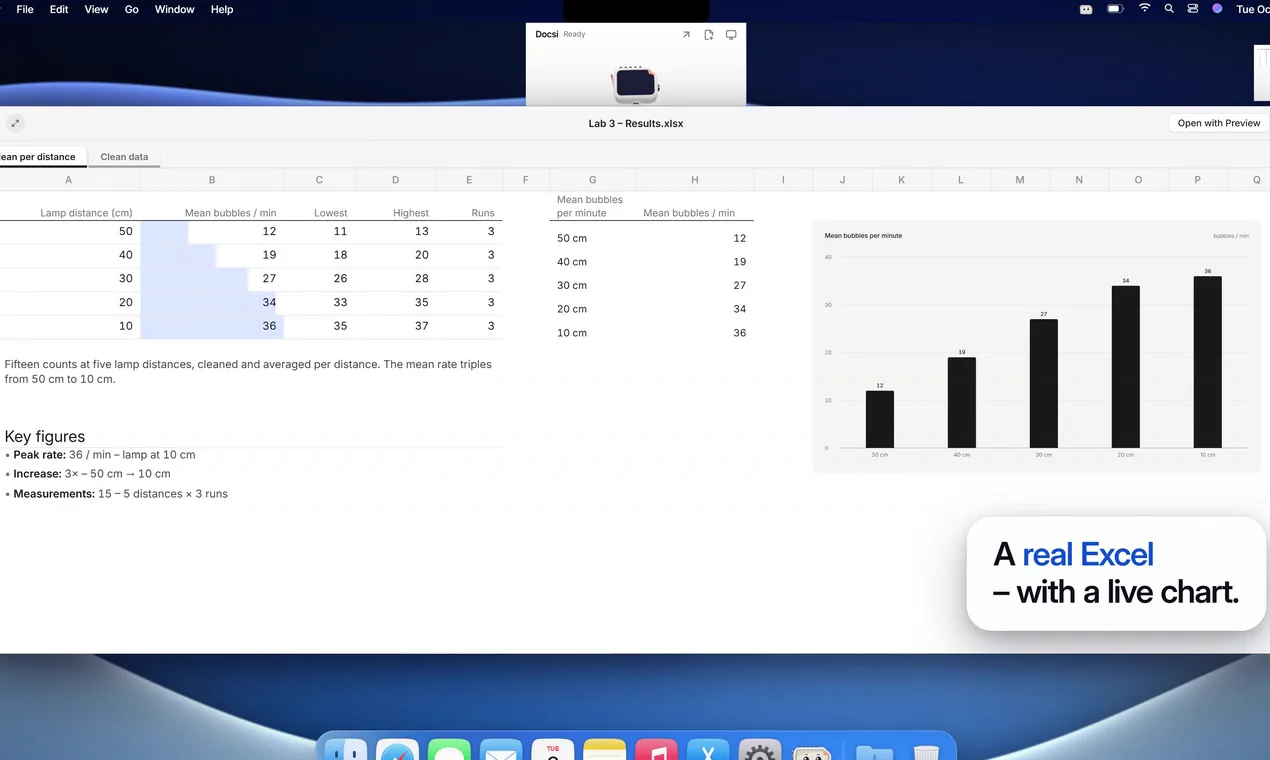Select column B header
This screenshot has width=1270, height=760.
(212, 180)
